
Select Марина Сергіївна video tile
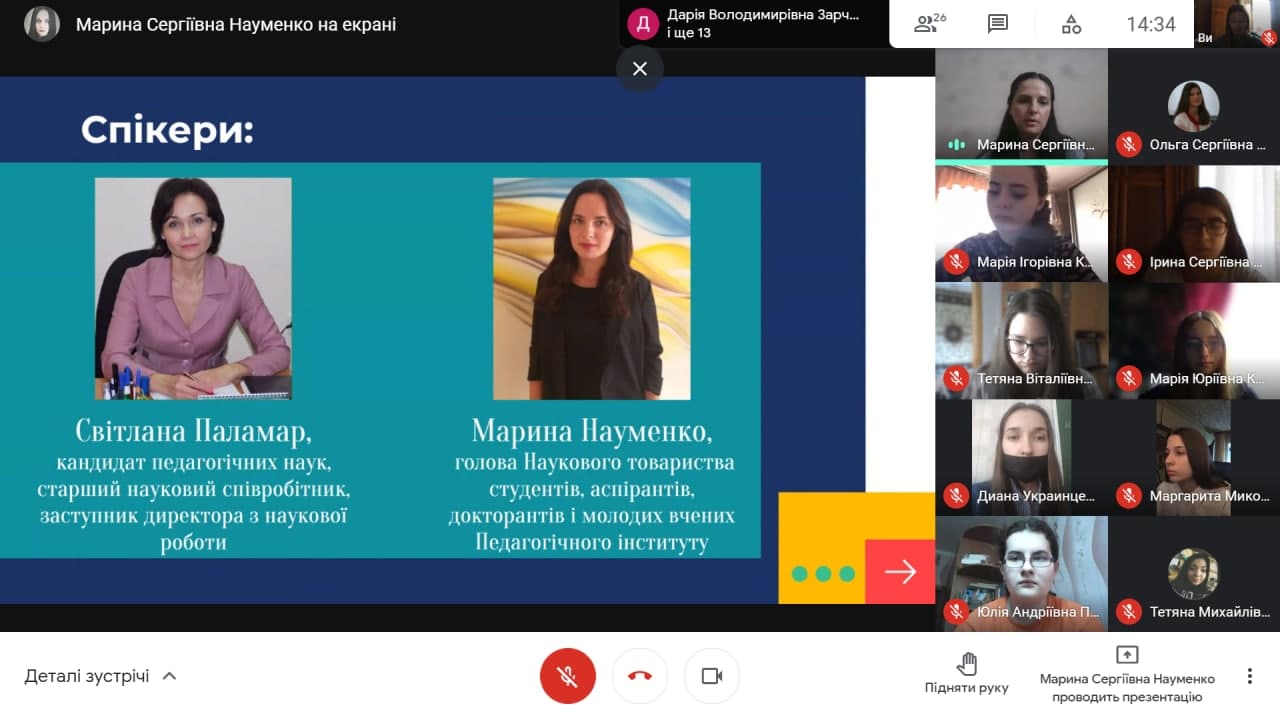(1021, 105)
